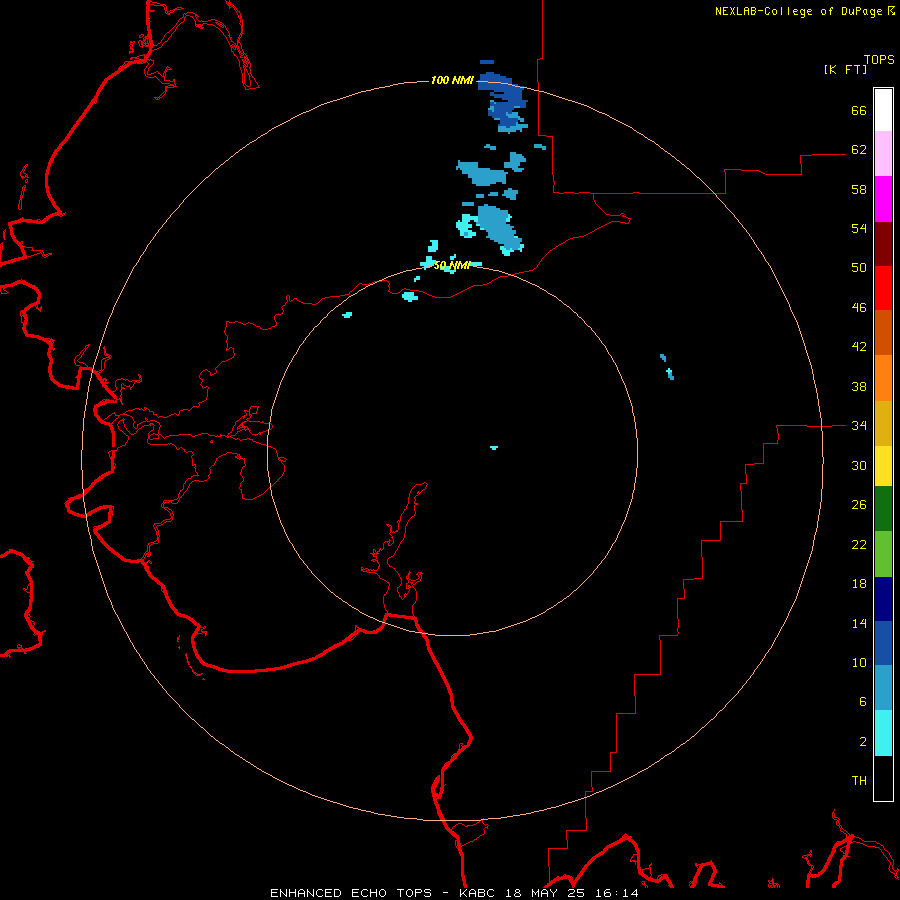Viewport: 900px width, 900px height.
Task: Click the legend value 50
Action: pos(859,268)
